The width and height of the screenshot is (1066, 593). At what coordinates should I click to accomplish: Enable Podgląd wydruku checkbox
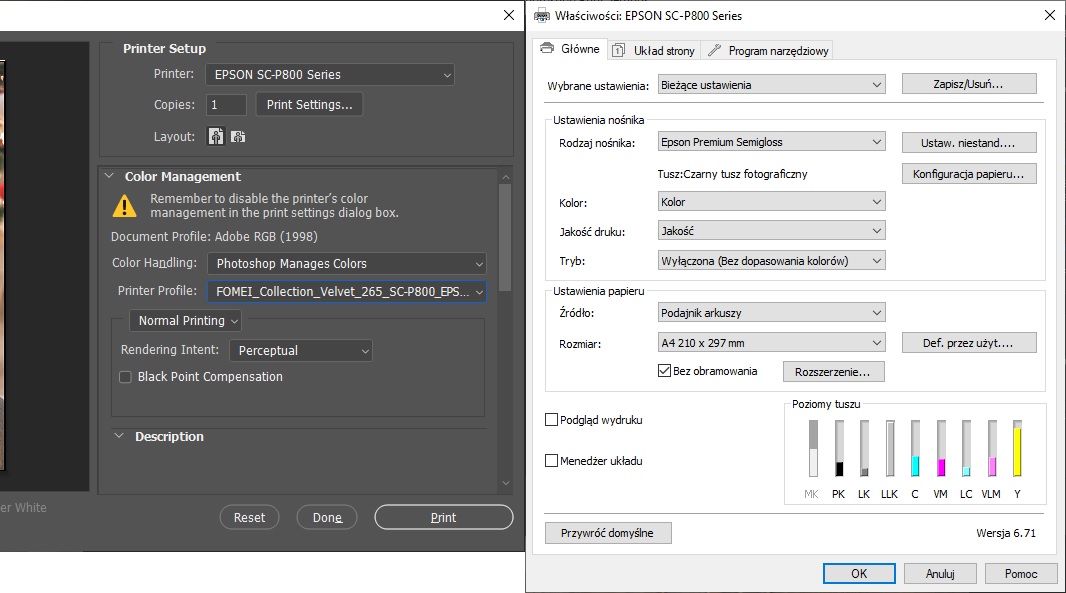pos(551,420)
